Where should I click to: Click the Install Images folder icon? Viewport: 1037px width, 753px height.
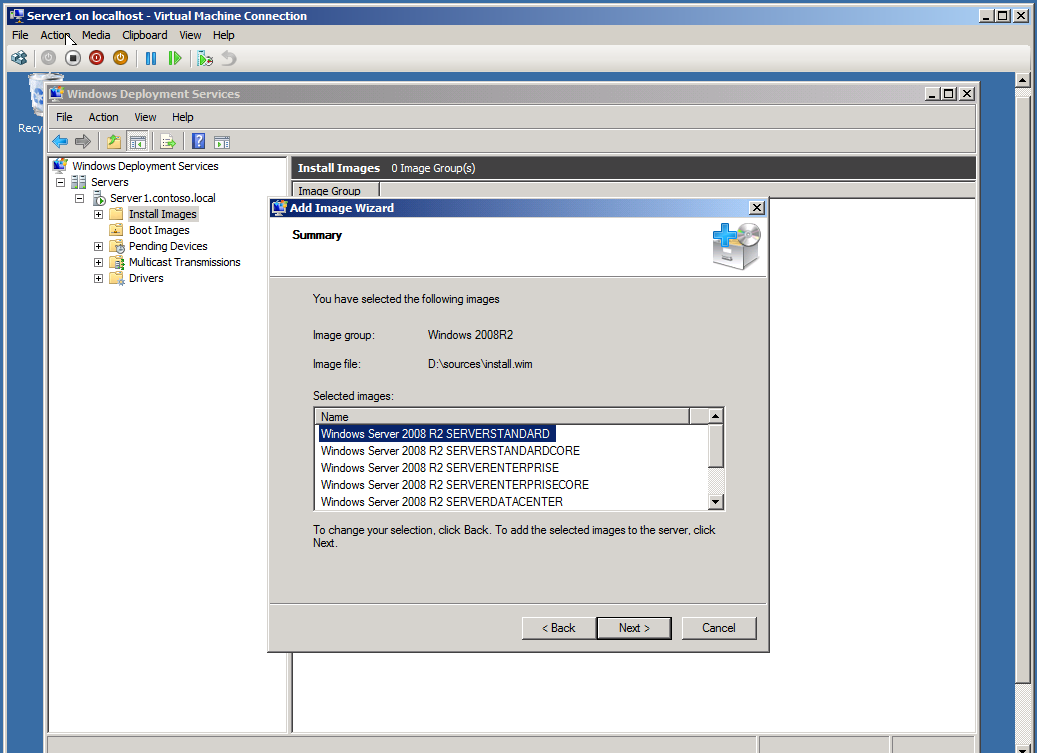(116, 214)
